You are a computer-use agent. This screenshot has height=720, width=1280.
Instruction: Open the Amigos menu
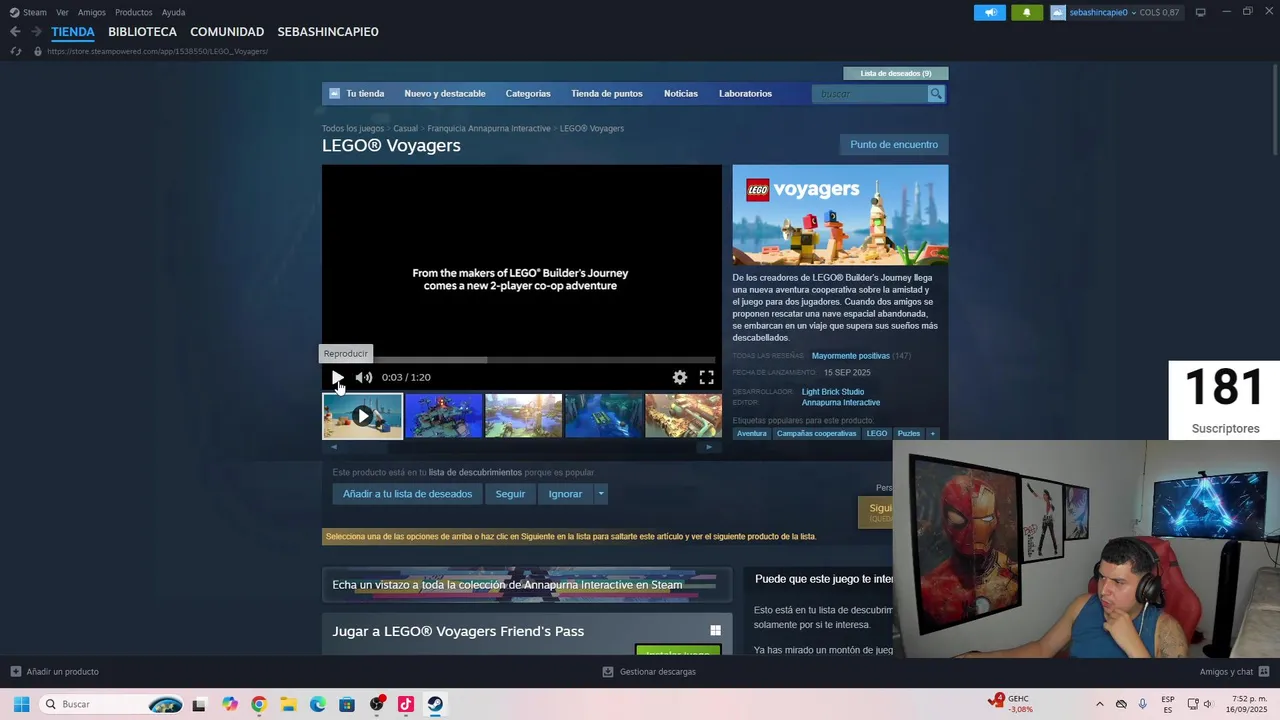[92, 12]
